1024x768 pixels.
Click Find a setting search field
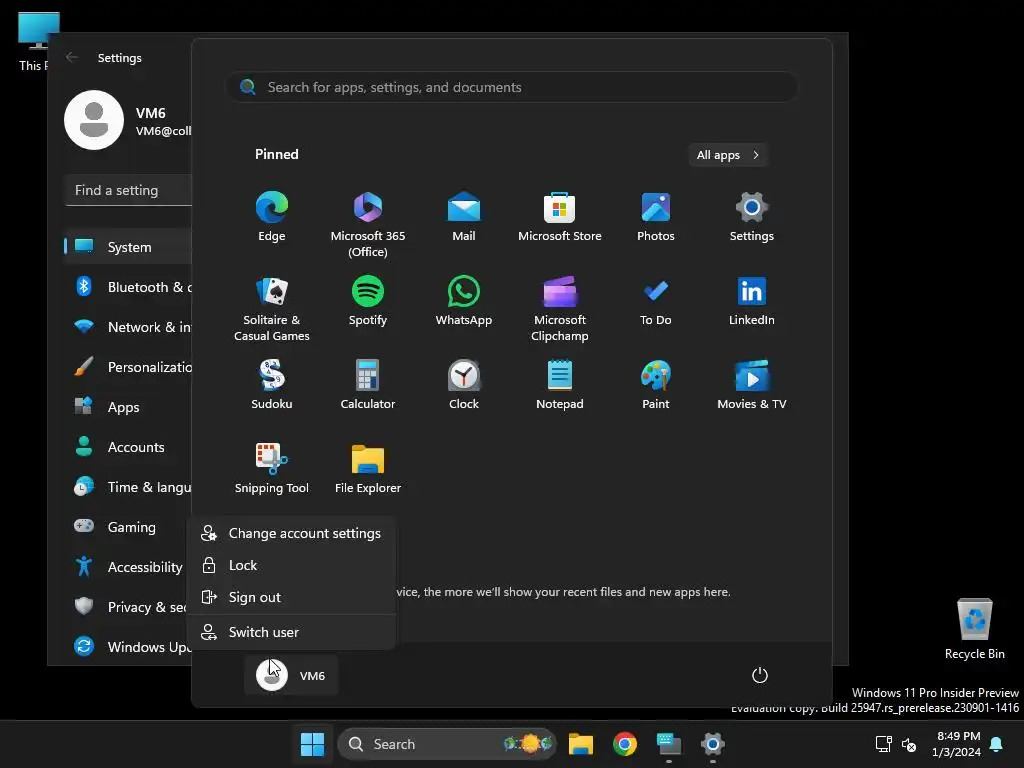[x=129, y=191]
